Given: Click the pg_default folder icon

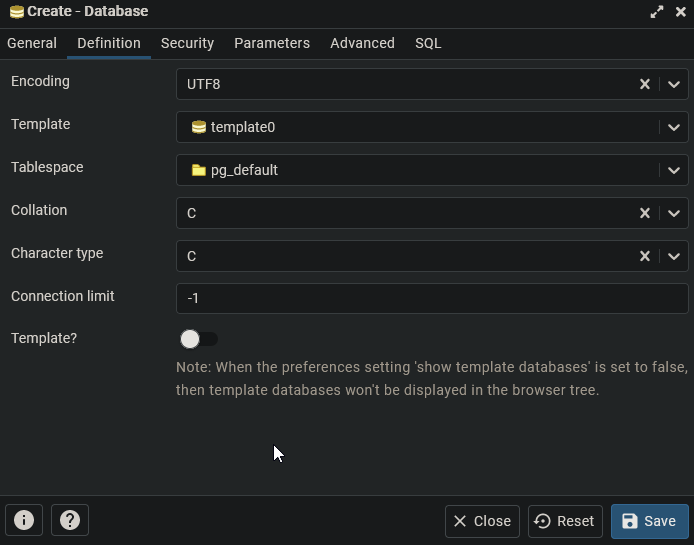Looking at the screenshot, I should (x=199, y=170).
